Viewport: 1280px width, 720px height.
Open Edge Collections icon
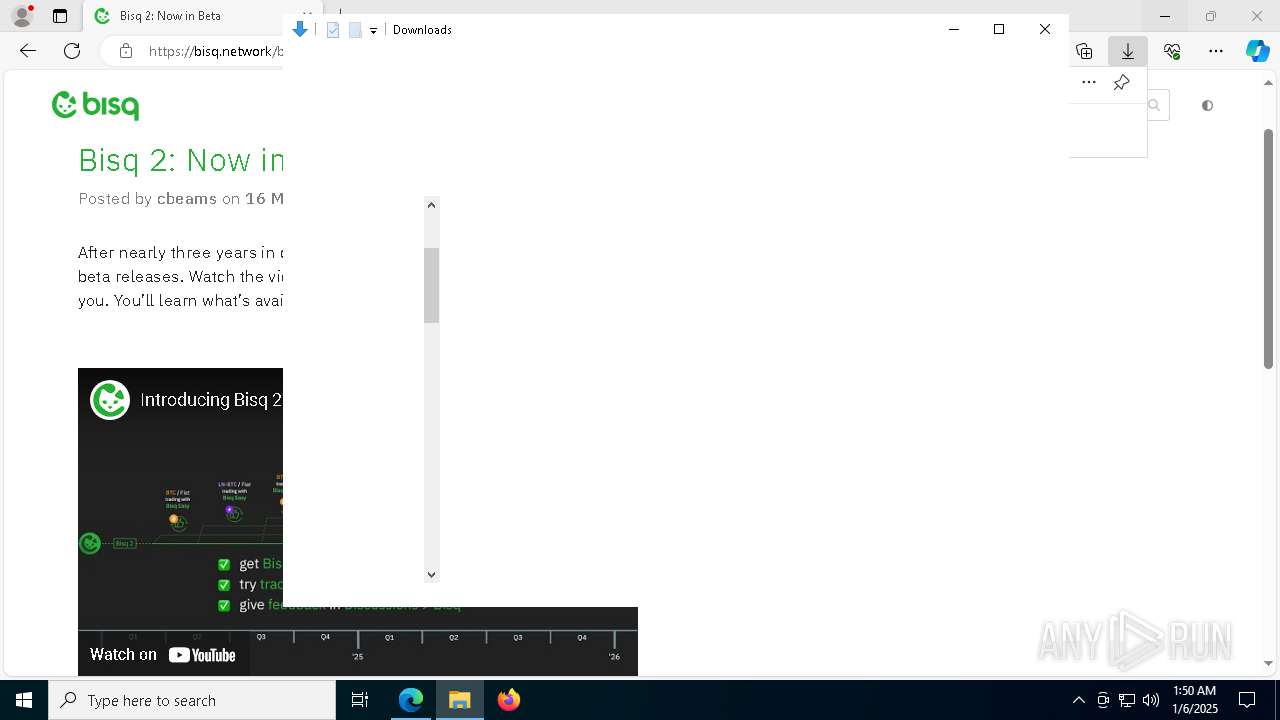point(1084,51)
